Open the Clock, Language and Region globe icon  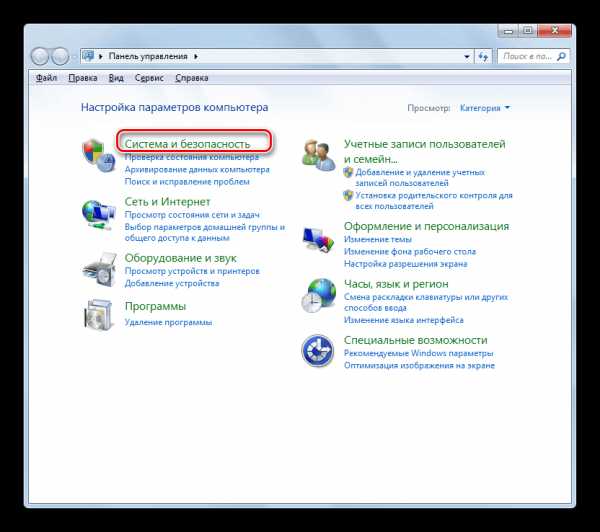click(x=318, y=295)
